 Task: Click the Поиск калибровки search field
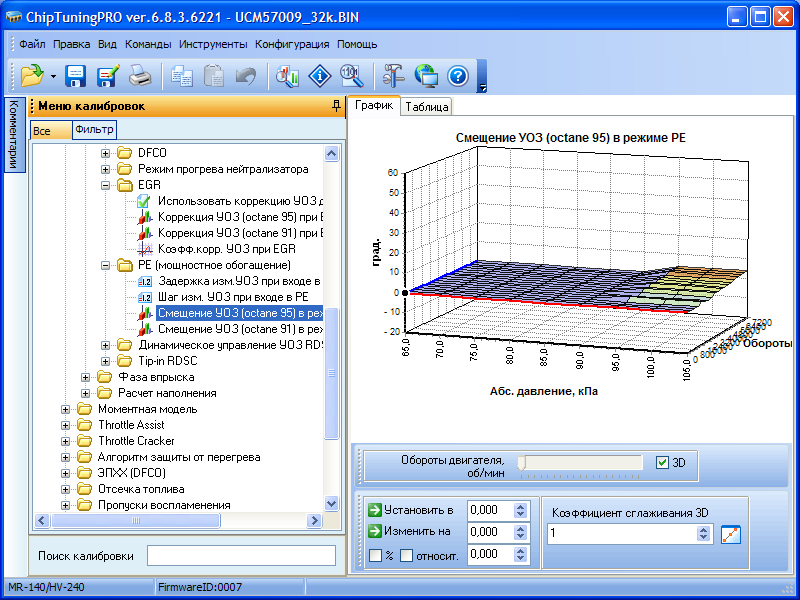241,555
